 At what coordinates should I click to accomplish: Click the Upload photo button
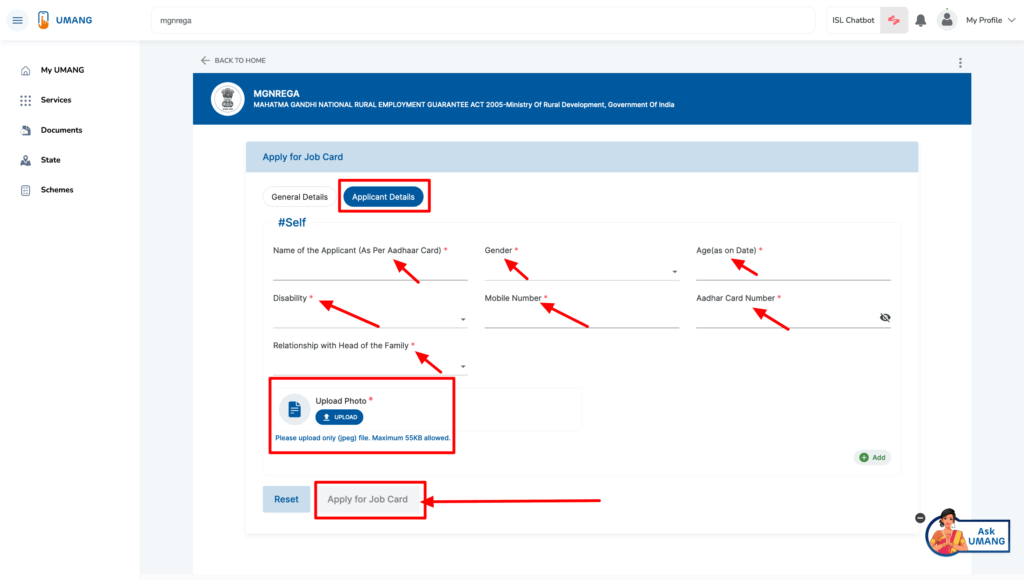pos(339,417)
